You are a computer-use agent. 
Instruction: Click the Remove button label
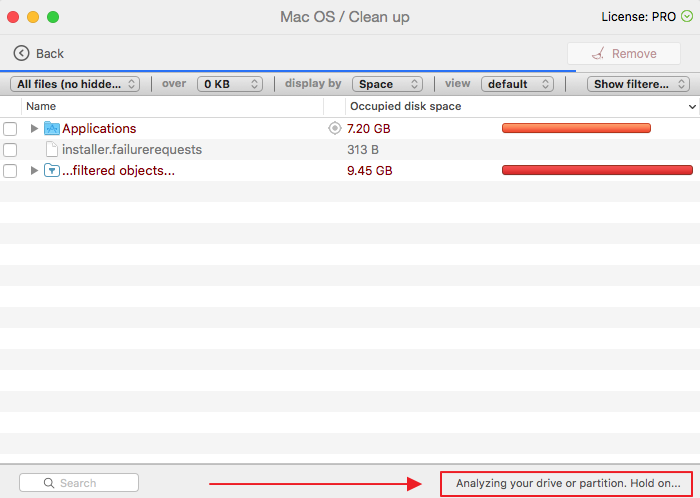coord(634,54)
